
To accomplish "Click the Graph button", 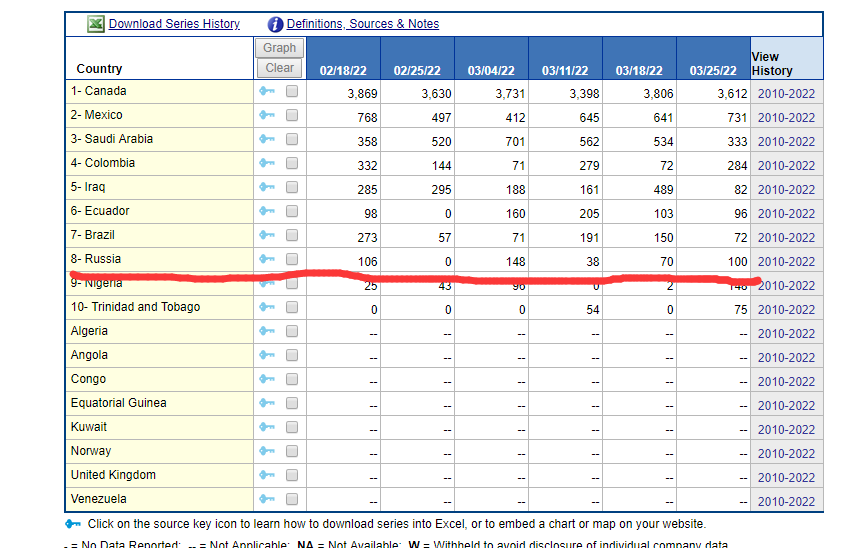I will 279,48.
